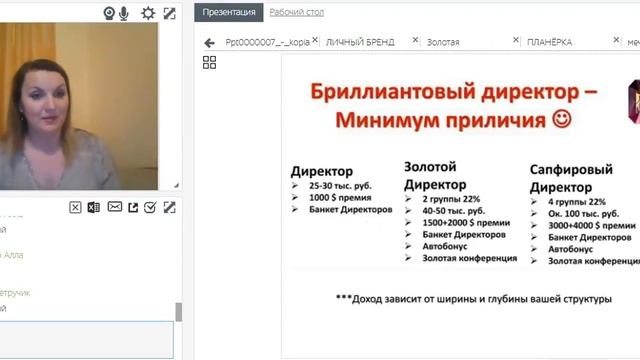This screenshot has width=640, height=360.
Task: Click slide text 'Банкет Директоров' under Директор
Action: click(x=351, y=209)
